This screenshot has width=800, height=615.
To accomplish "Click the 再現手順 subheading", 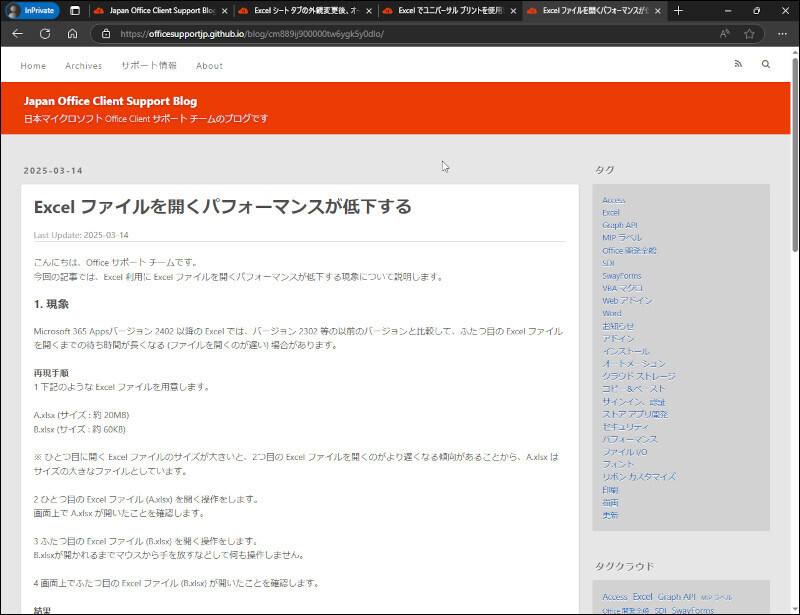I will (x=51, y=373).
